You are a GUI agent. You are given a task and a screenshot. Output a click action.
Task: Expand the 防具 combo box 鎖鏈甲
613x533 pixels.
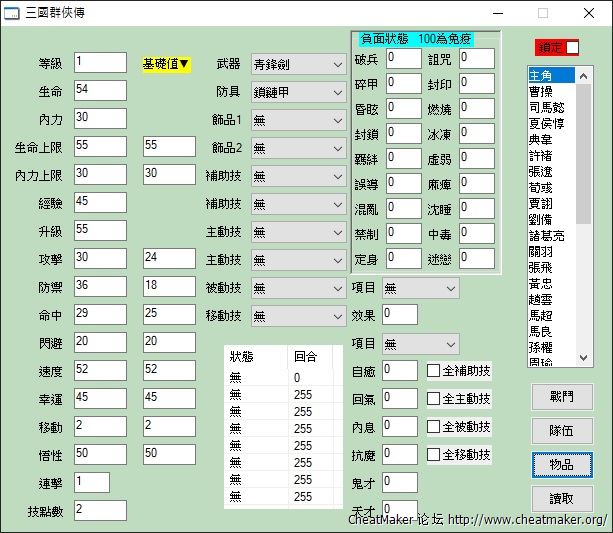click(x=299, y=92)
